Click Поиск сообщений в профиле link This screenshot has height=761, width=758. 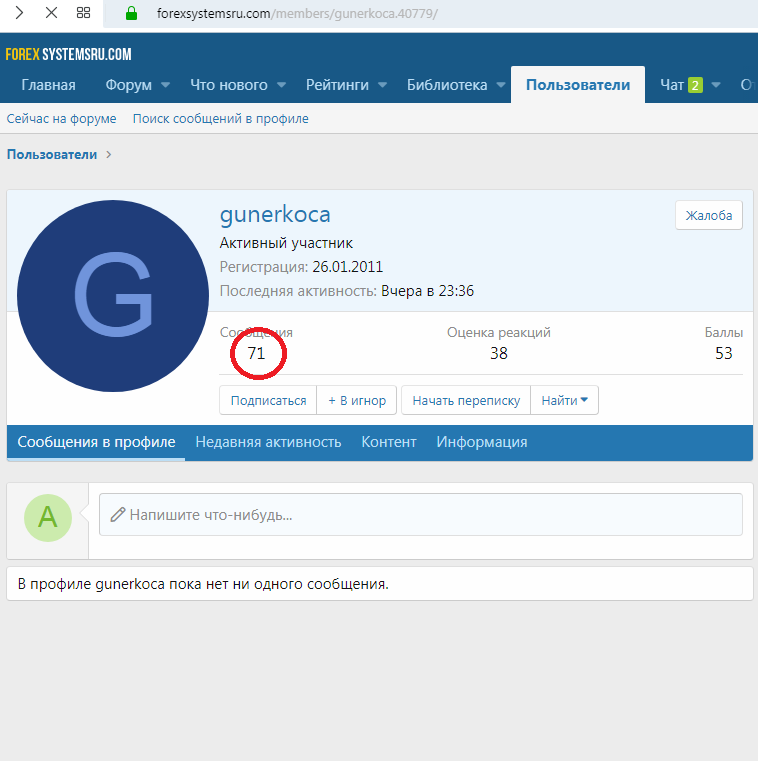[x=221, y=119]
